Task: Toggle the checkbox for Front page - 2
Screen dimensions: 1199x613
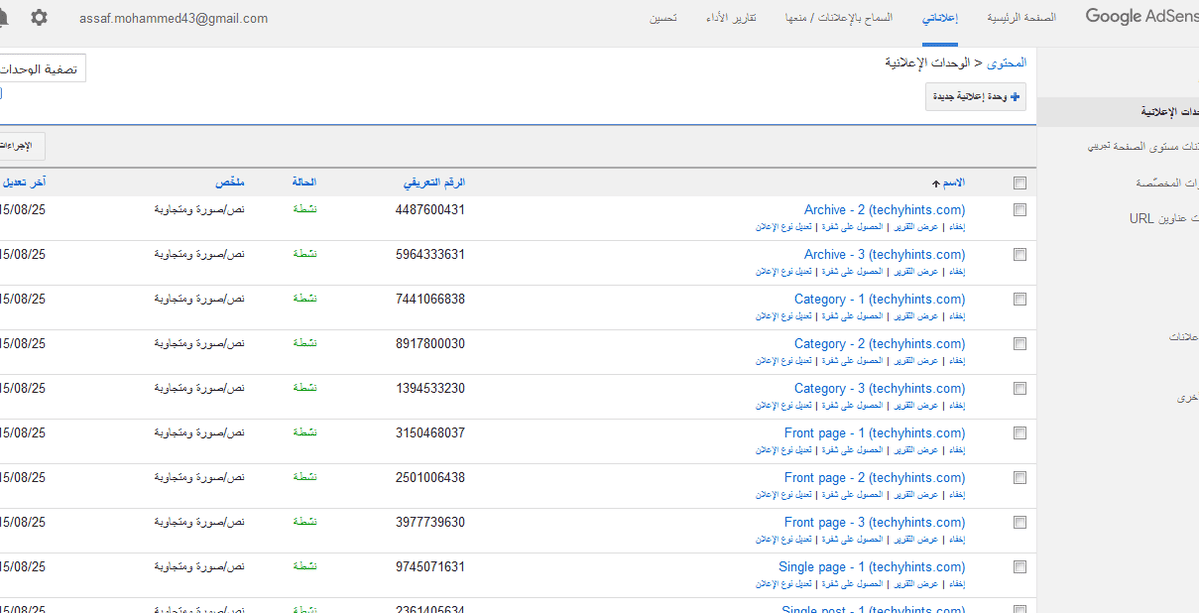Action: pyautogui.click(x=1019, y=478)
